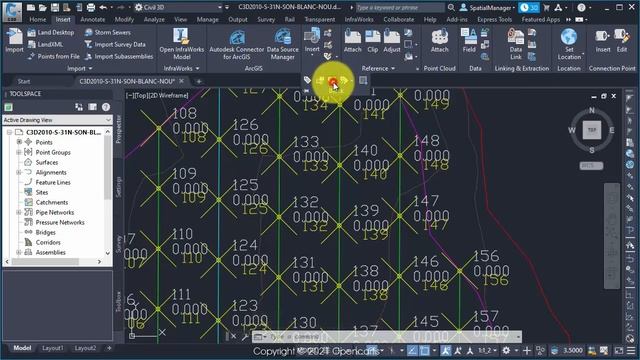This screenshot has height=360, width=640.
Task: Expand the Alignments tree node
Action: point(19,172)
